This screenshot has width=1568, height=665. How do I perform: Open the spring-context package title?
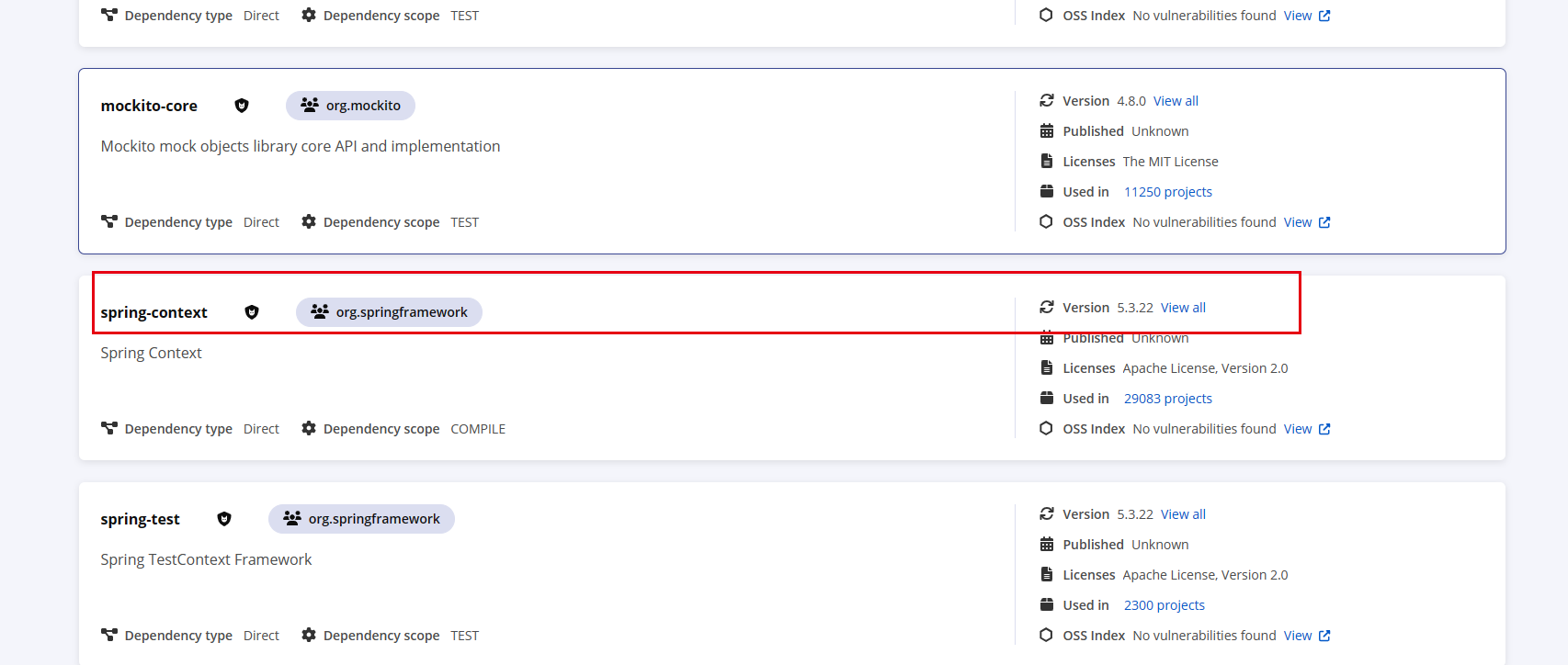coord(154,312)
